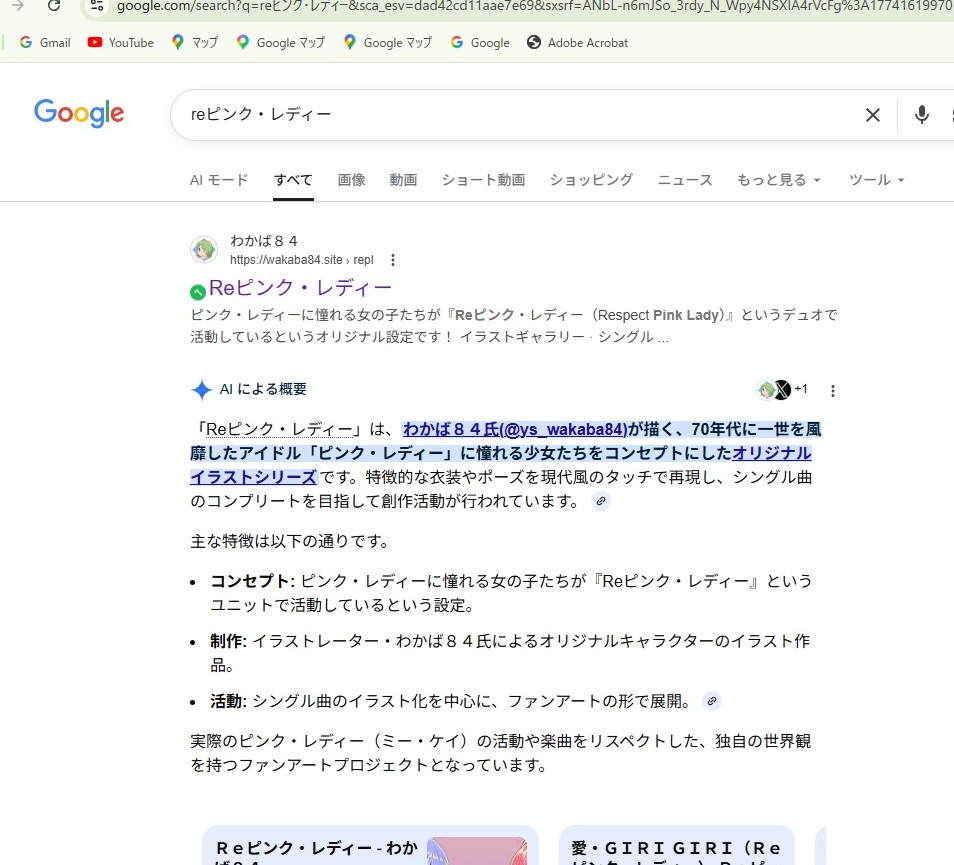This screenshot has width=954, height=865.
Task: Click the browser forward arrow
Action: (x=18, y=5)
